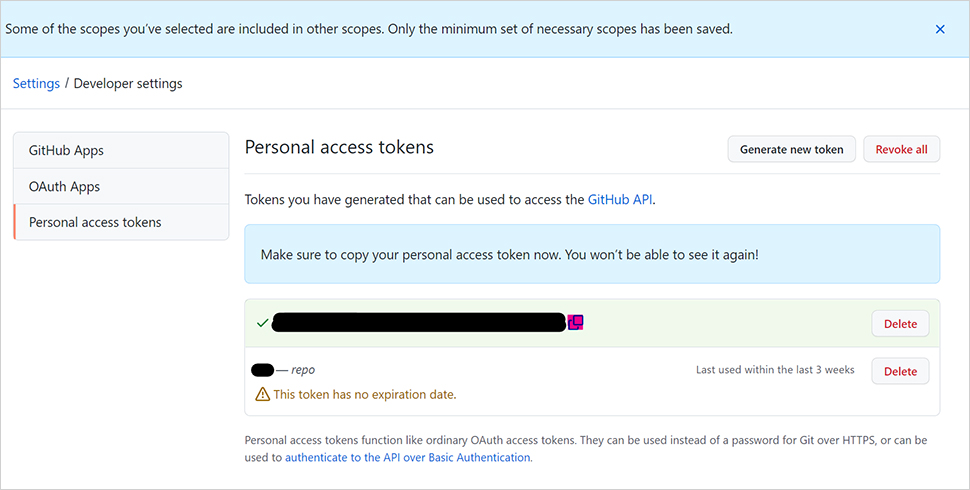
Task: Click the green checkmark beside the token
Action: point(262,323)
